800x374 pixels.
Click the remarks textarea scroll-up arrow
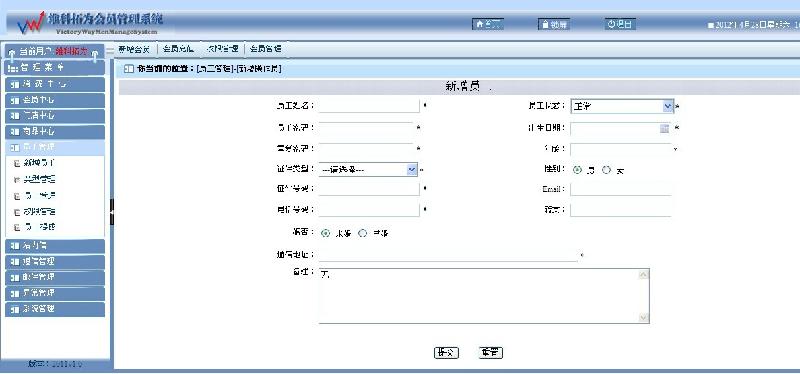[644, 274]
